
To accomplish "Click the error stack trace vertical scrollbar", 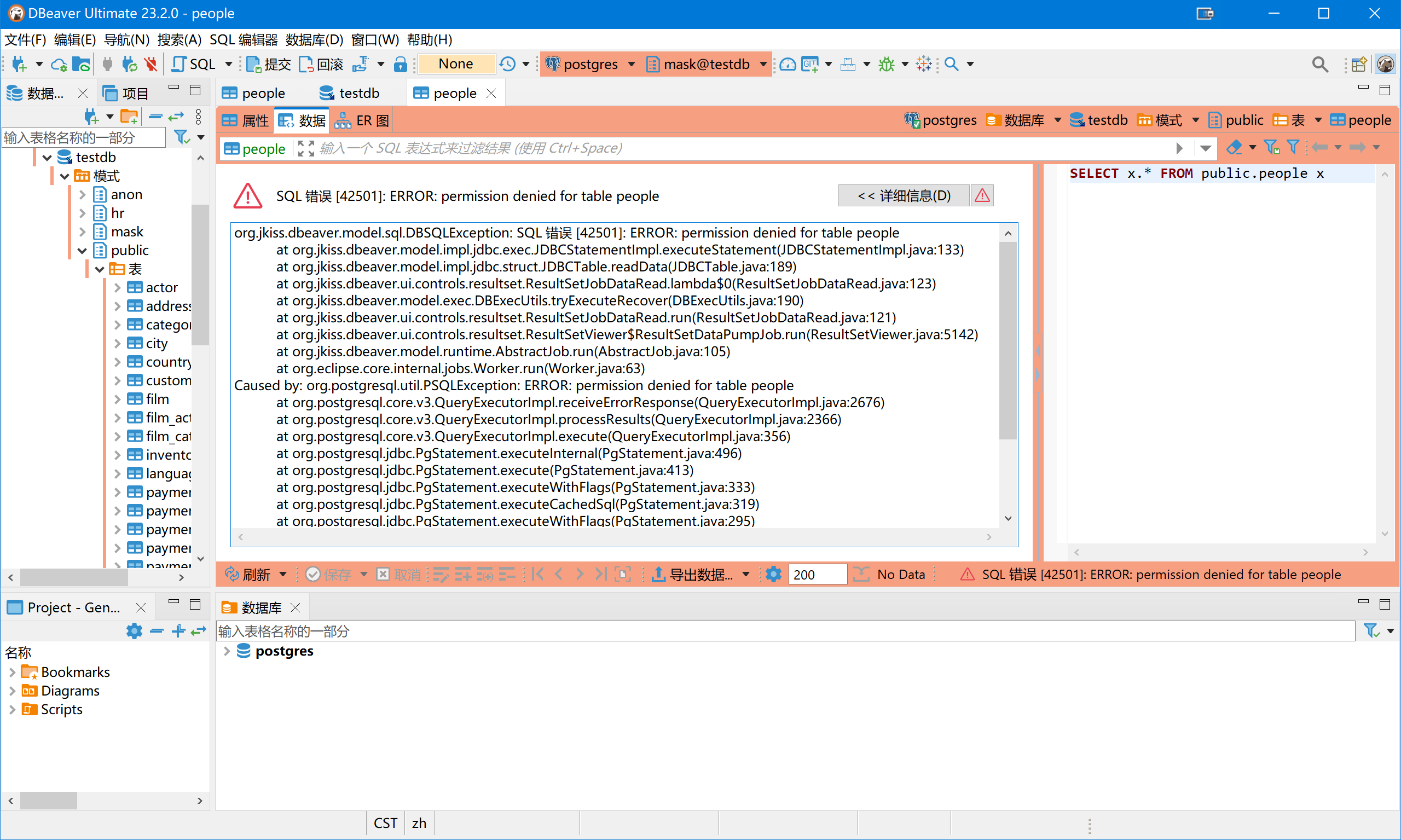I will click(x=1008, y=340).
